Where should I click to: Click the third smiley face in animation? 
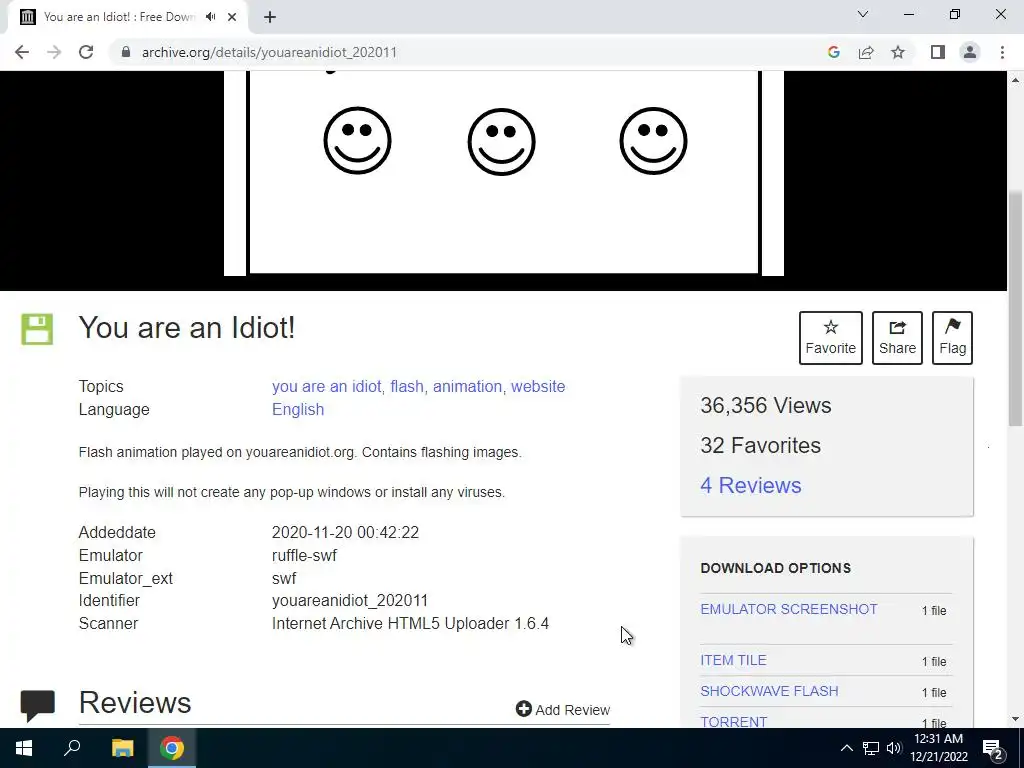653,140
